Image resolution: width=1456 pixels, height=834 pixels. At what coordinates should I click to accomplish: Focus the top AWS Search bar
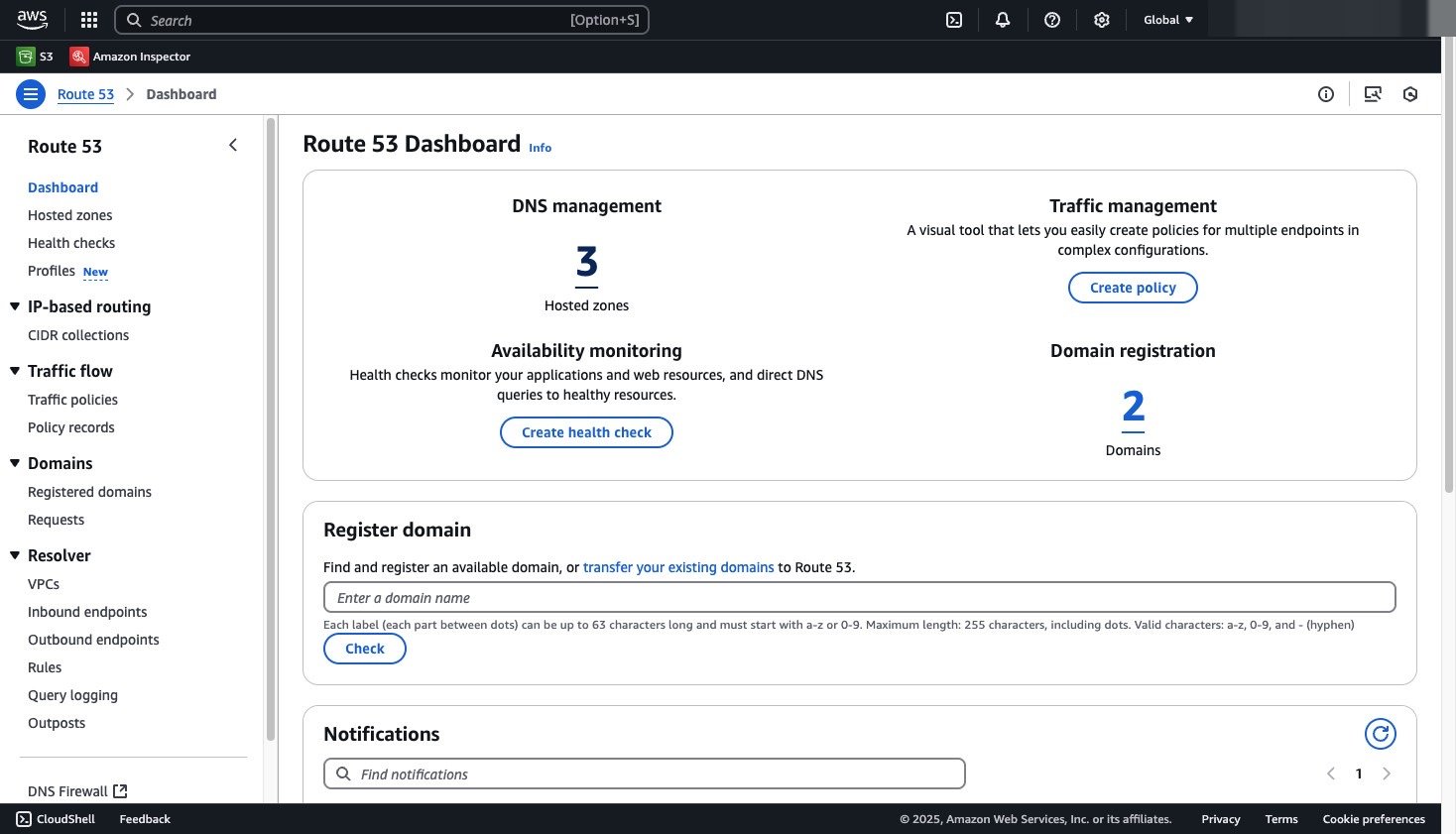point(382,20)
